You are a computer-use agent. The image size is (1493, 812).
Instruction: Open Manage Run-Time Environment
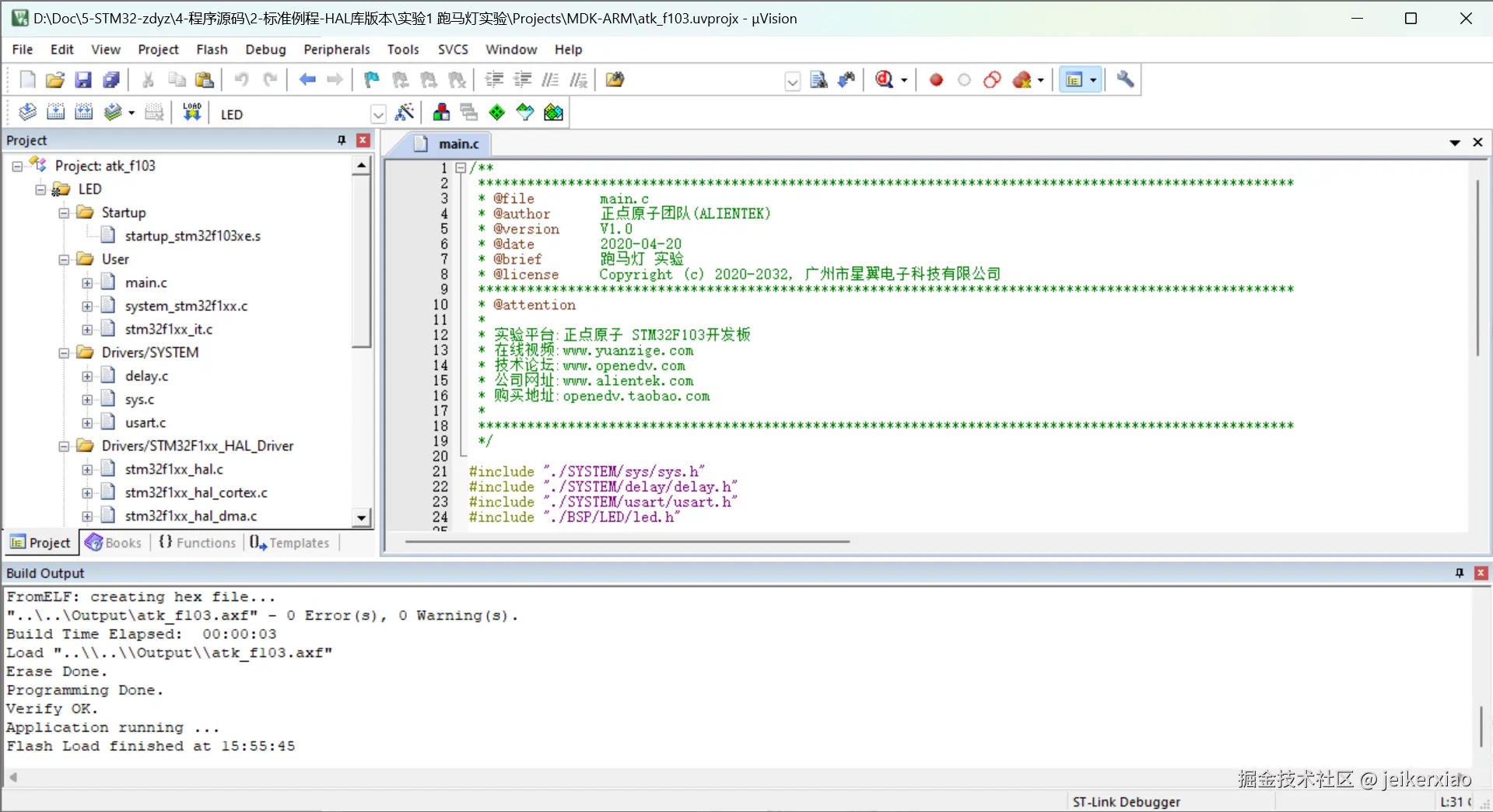point(497,113)
